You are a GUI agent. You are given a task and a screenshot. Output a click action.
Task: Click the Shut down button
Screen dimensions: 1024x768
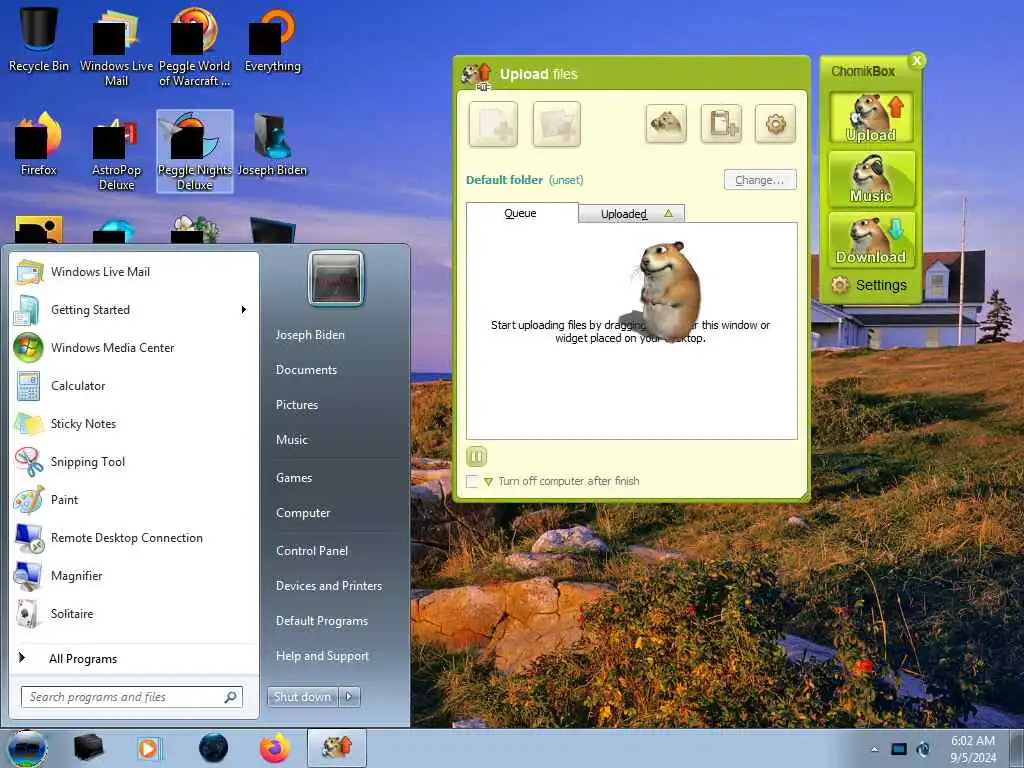(x=302, y=697)
